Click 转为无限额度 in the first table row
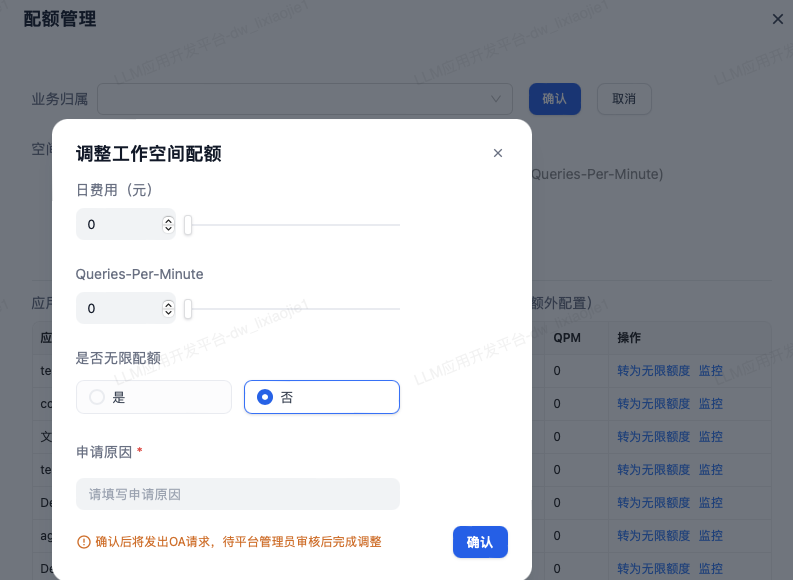 [x=653, y=371]
